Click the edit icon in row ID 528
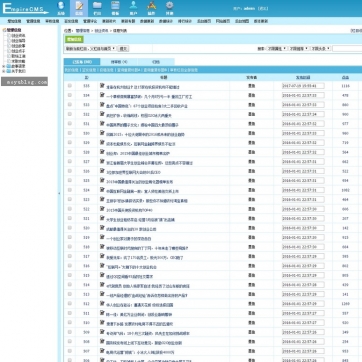 102,152
